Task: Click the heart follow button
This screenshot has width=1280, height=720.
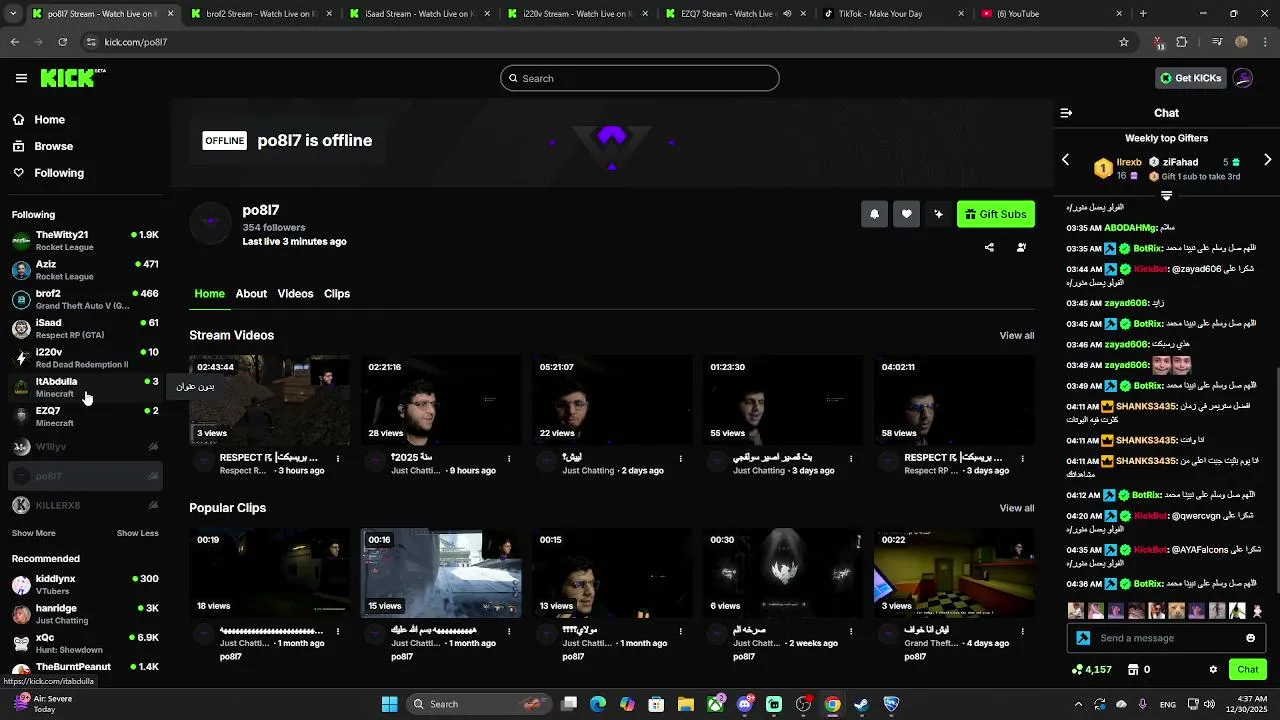Action: click(x=906, y=214)
